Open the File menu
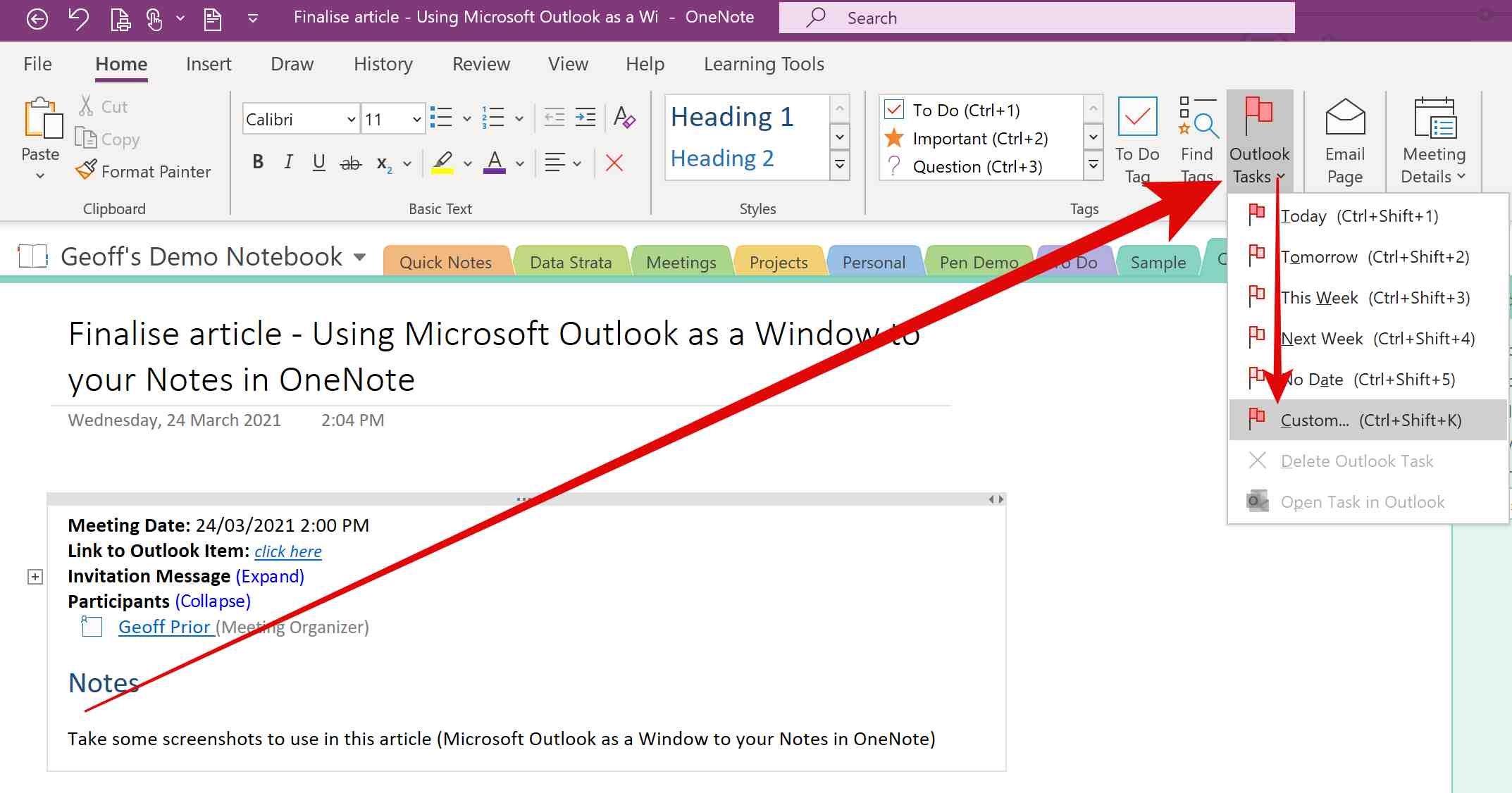The height and width of the screenshot is (793, 1512). coord(37,64)
